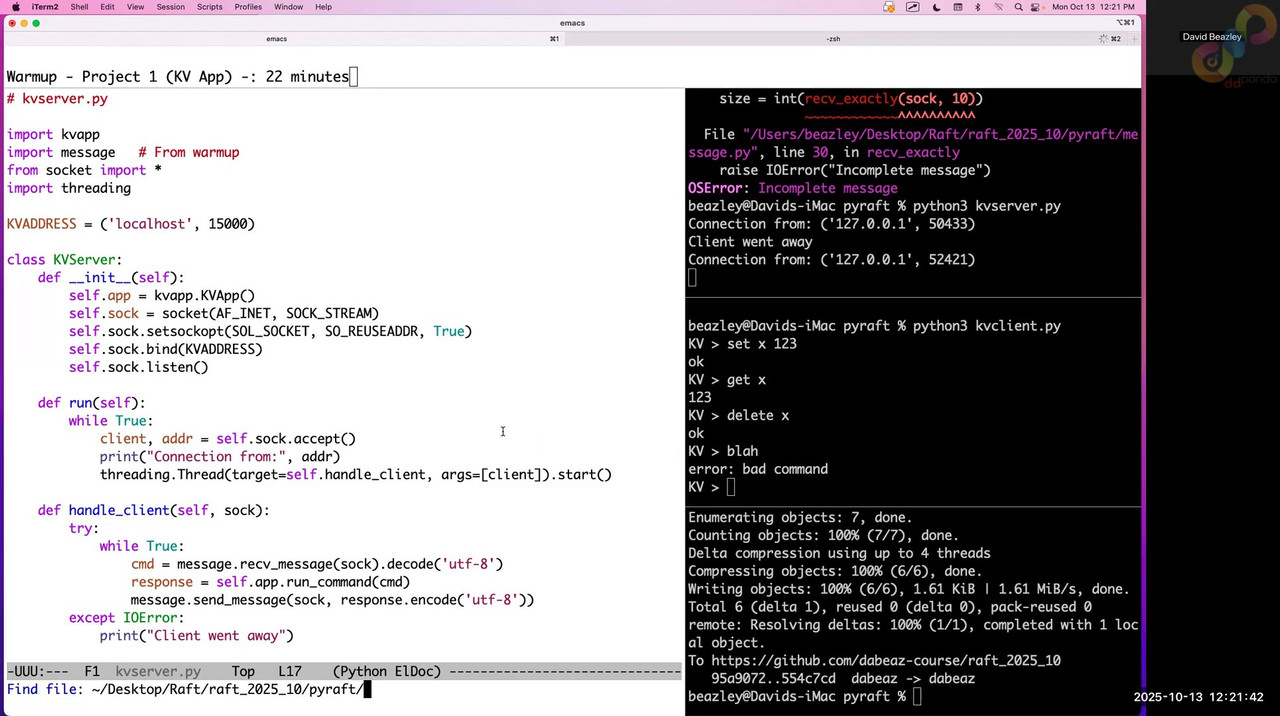This screenshot has height=716, width=1280.
Task: Click the 'Client went away' server output
Action: (750, 242)
